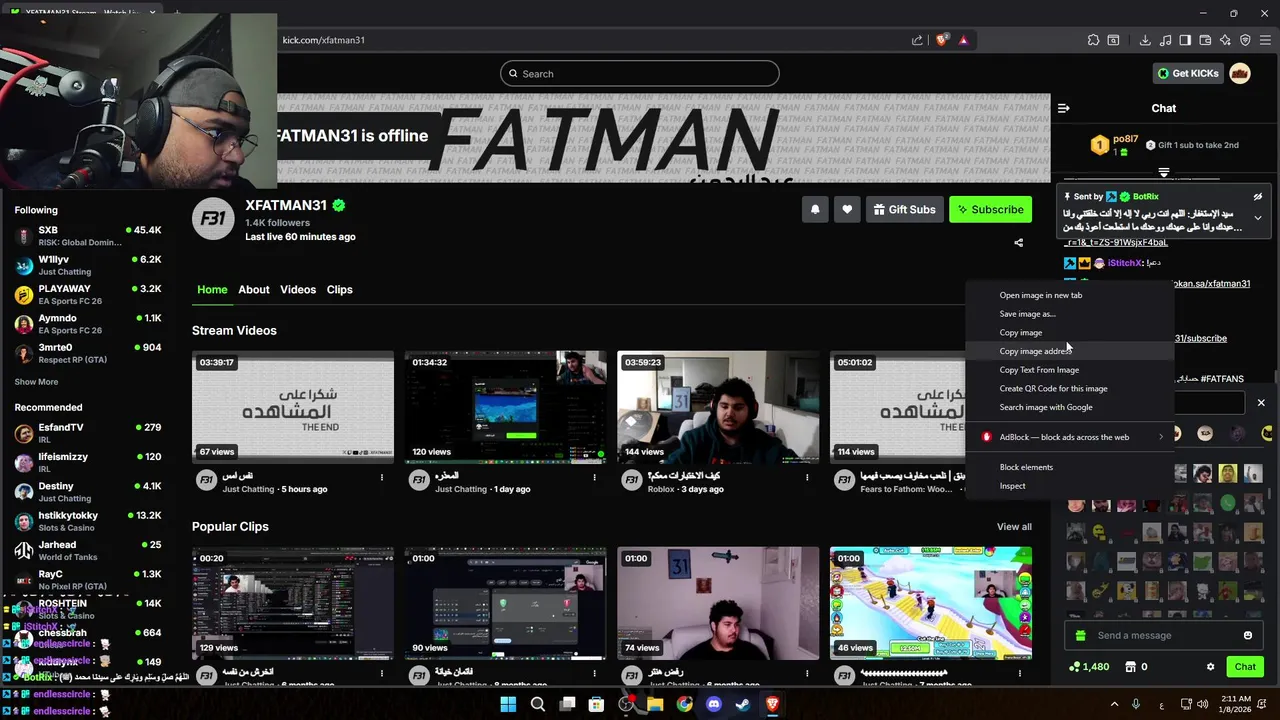Image resolution: width=1280 pixels, height=720 pixels.
Task: Expand the AdBlock submenu arrow
Action: click(1161, 437)
